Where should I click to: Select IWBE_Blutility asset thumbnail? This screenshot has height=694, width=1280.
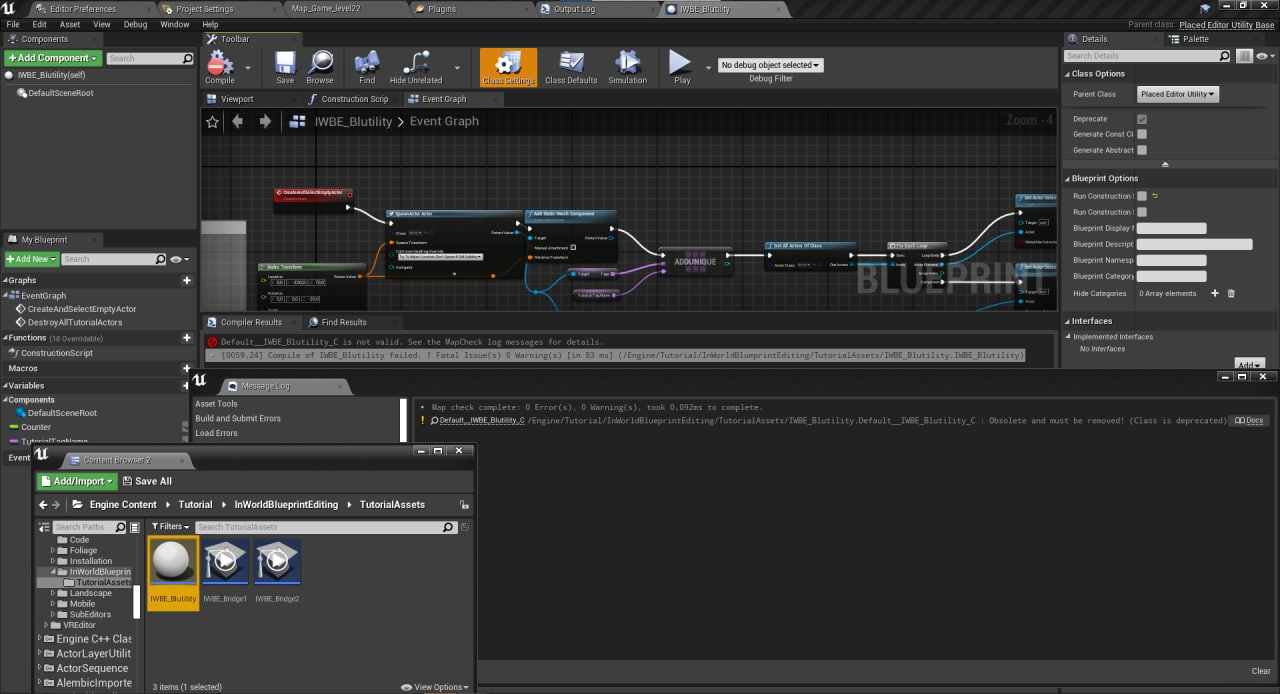point(173,572)
